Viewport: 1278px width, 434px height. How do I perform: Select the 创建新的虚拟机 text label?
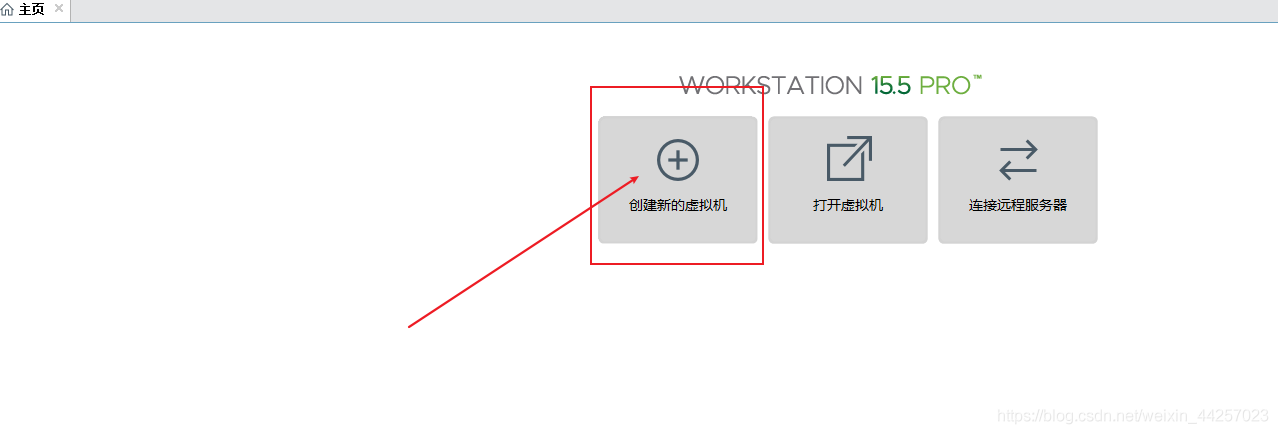(678, 205)
